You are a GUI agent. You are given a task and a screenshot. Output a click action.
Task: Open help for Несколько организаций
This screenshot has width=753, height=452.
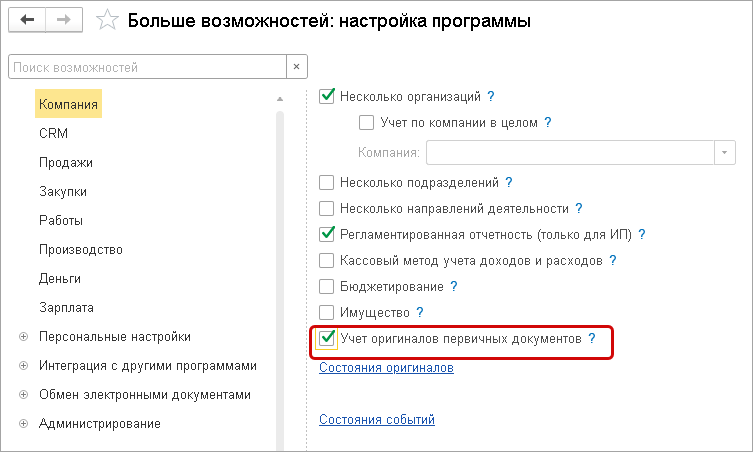pos(491,97)
